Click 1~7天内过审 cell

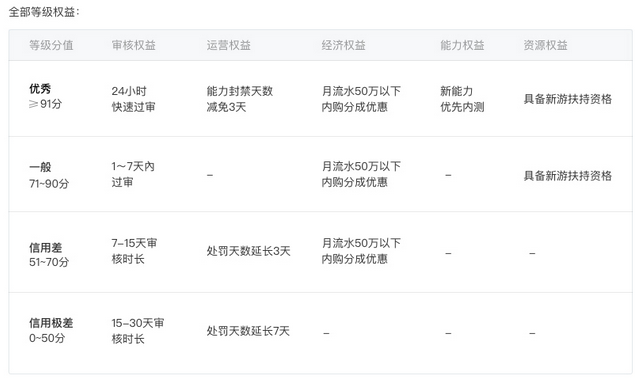pos(133,174)
